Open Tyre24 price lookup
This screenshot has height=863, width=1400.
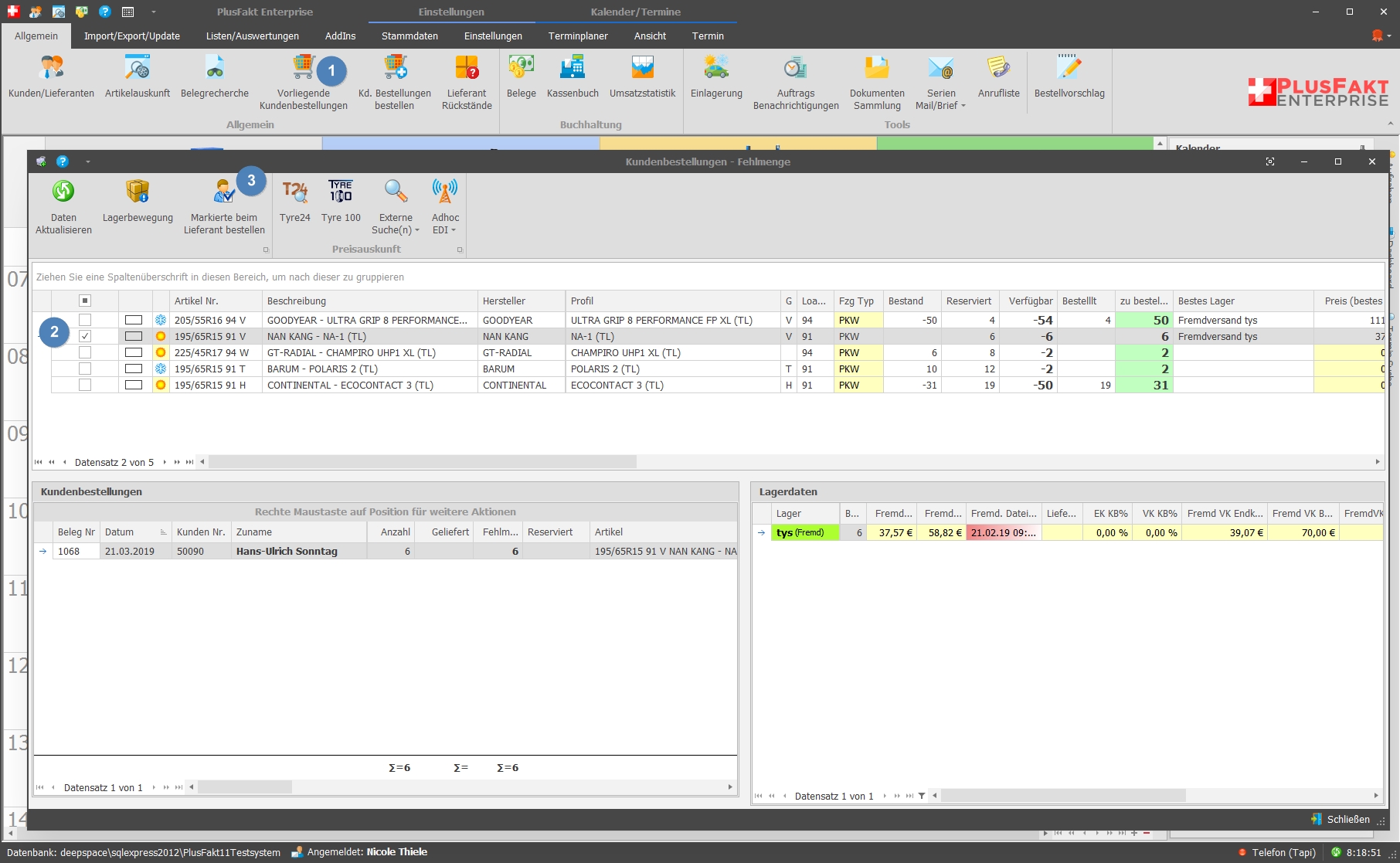click(295, 201)
